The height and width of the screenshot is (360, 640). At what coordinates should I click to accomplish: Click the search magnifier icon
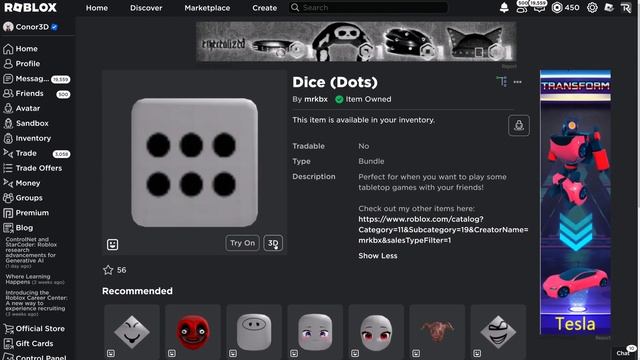[x=295, y=7]
